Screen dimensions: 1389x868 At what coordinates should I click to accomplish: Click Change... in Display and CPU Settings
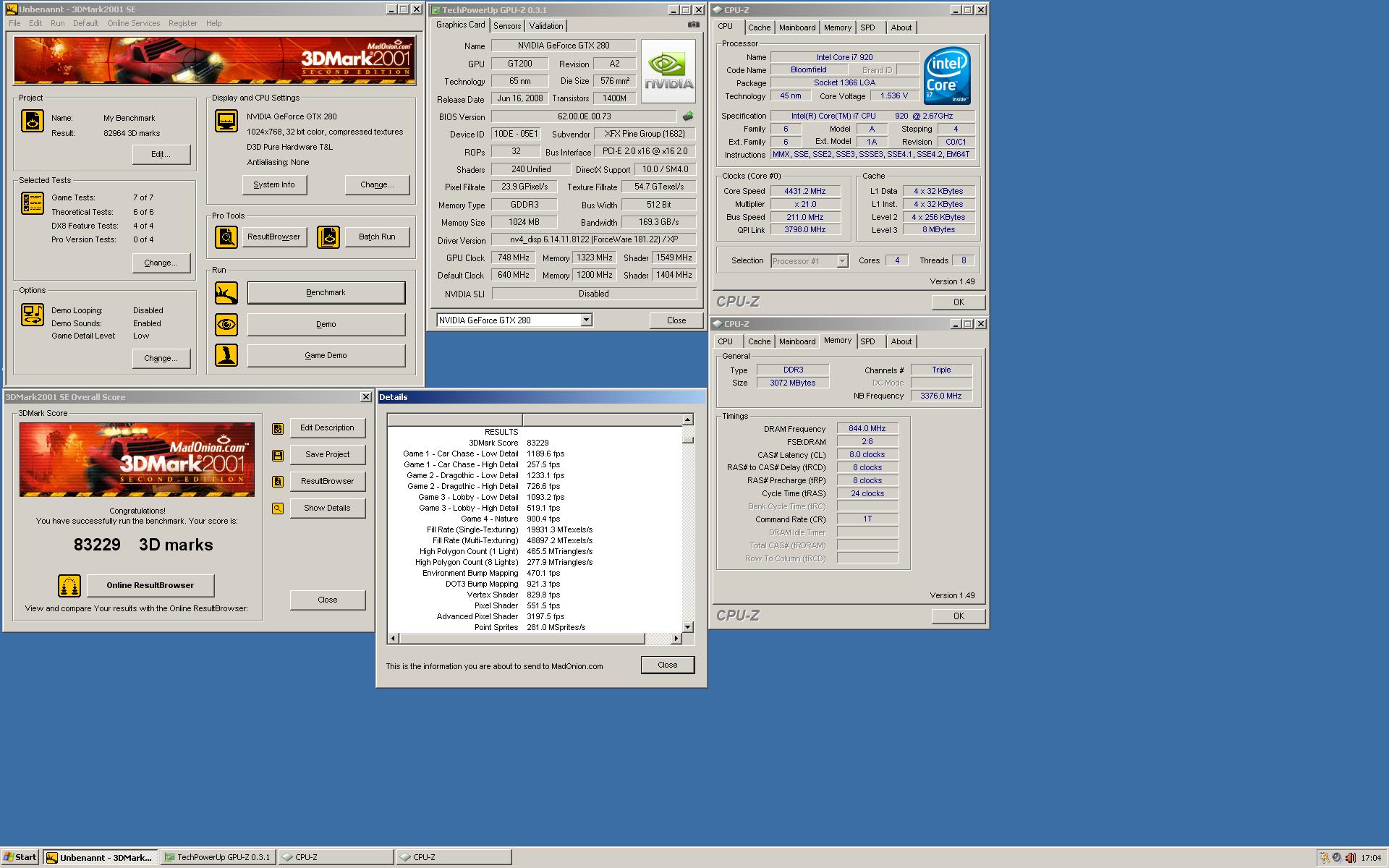[377, 185]
